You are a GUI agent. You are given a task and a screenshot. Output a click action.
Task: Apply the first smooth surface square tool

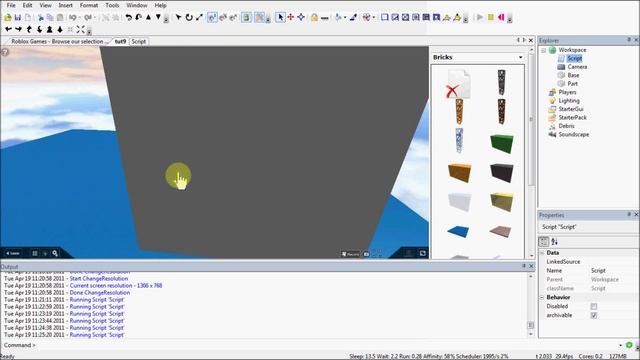[384, 18]
